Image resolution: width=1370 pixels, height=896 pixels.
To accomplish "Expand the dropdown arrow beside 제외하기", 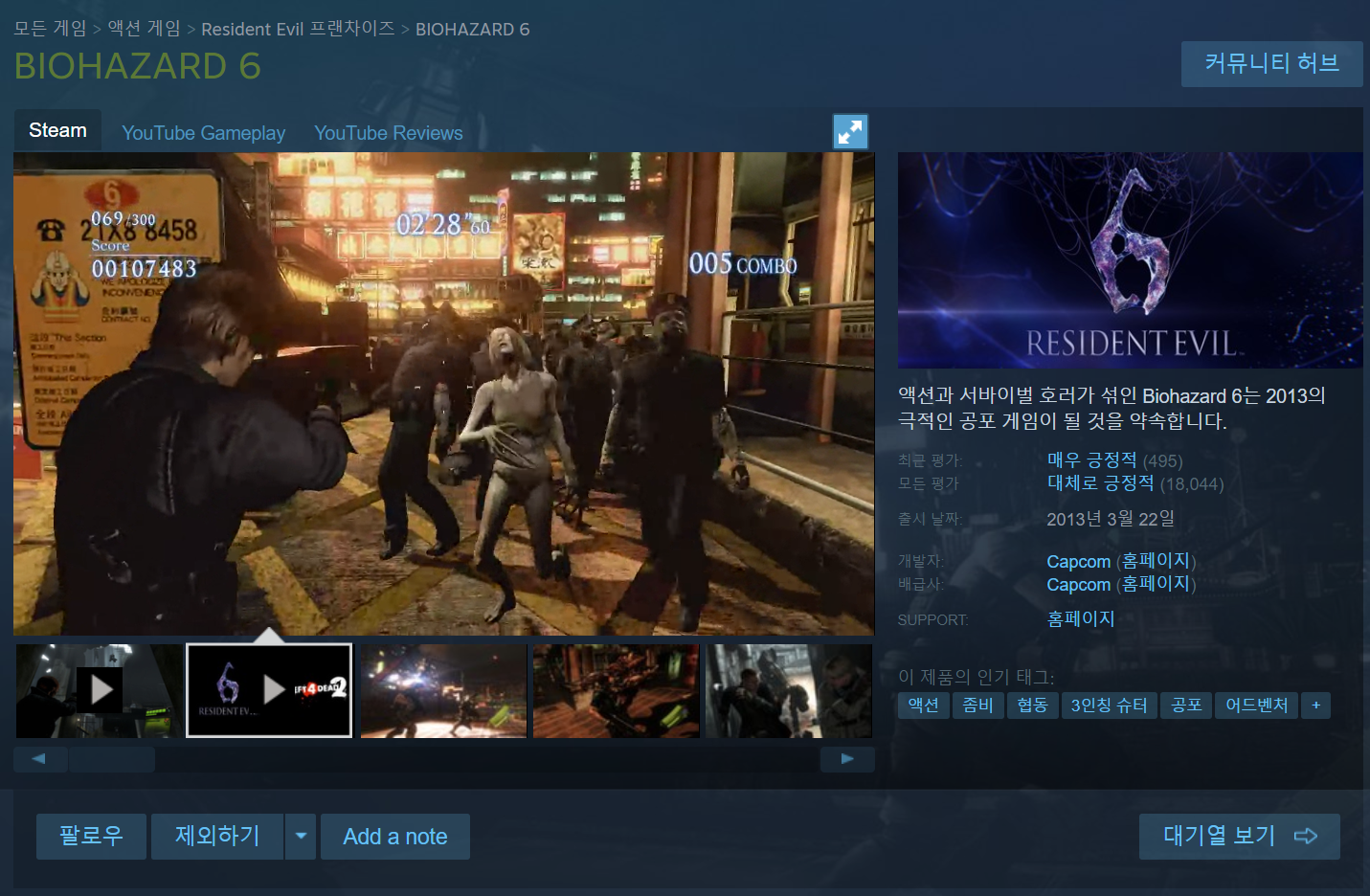I will [x=301, y=837].
